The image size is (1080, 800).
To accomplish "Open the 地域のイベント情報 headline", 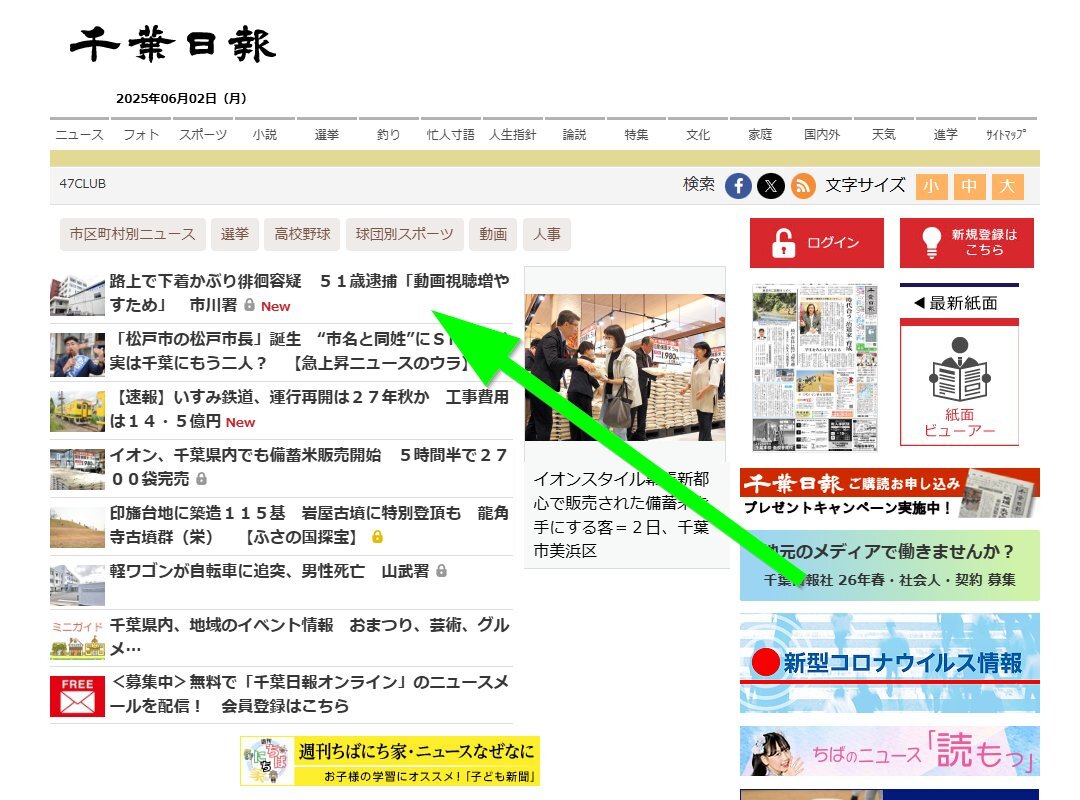I will click(x=310, y=637).
